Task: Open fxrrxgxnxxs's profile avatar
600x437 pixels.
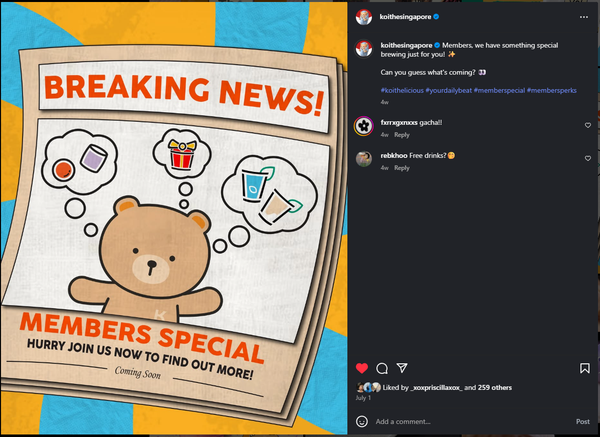Action: (364, 126)
